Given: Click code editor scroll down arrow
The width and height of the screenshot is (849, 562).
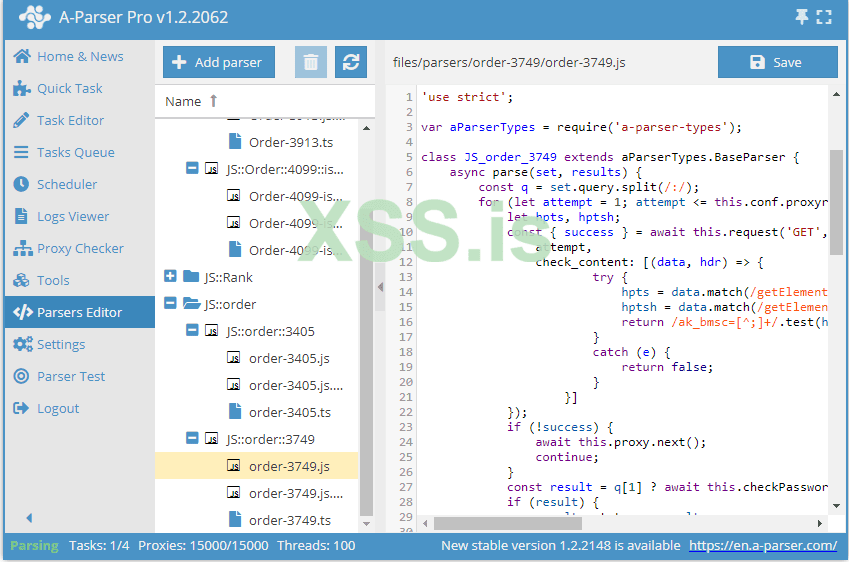Looking at the screenshot, I should [x=837, y=506].
